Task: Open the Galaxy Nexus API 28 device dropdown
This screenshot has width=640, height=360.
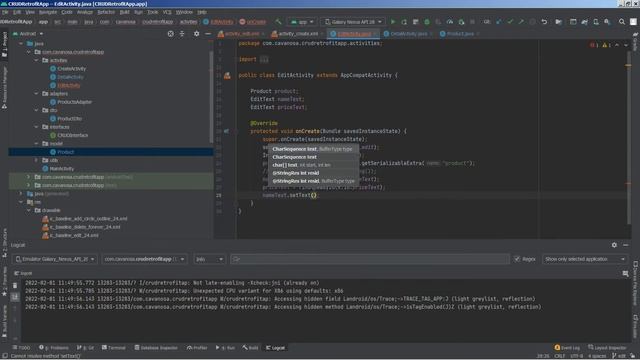Action: [353, 22]
